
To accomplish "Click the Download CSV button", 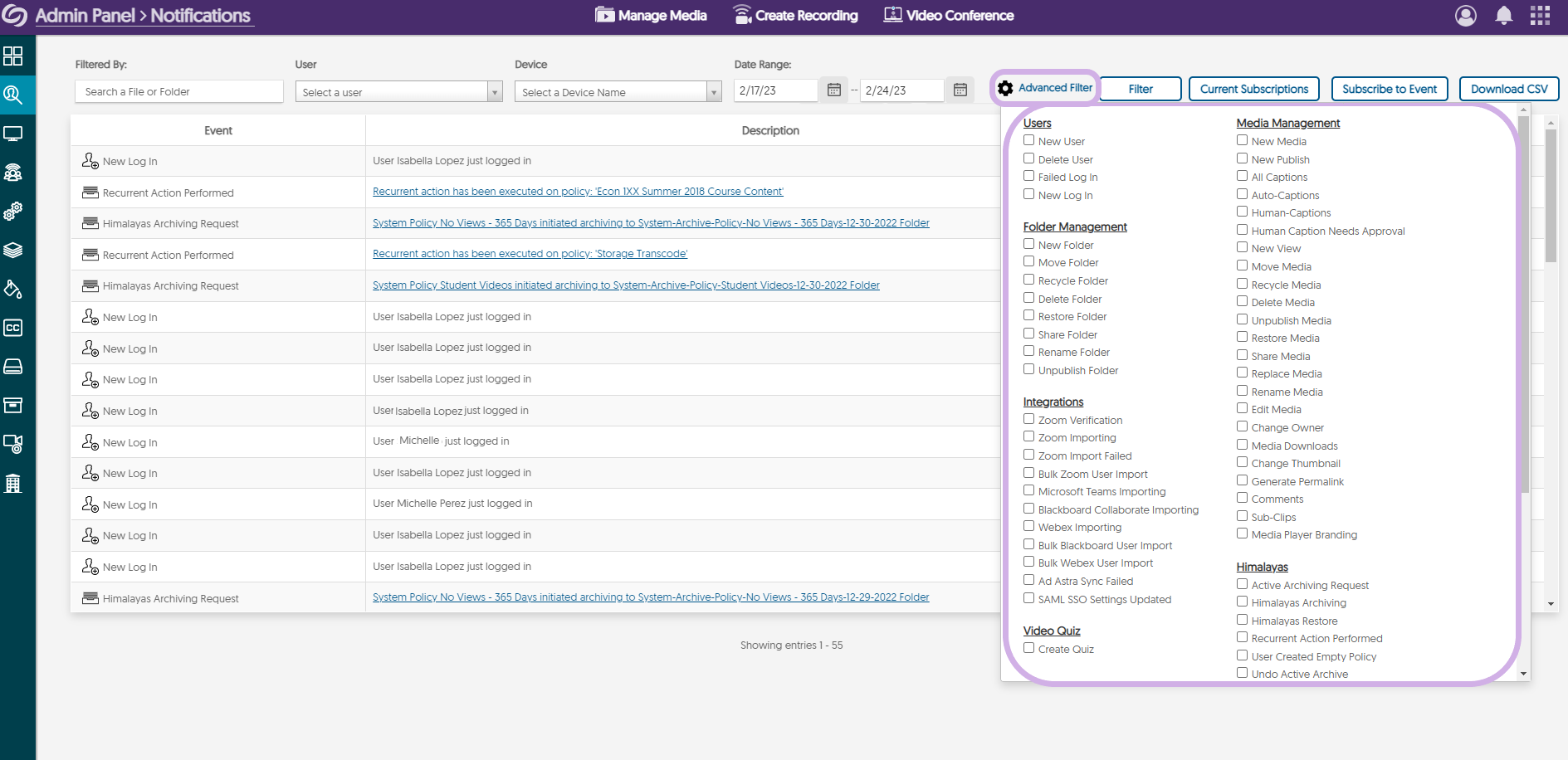I will click(1508, 90).
